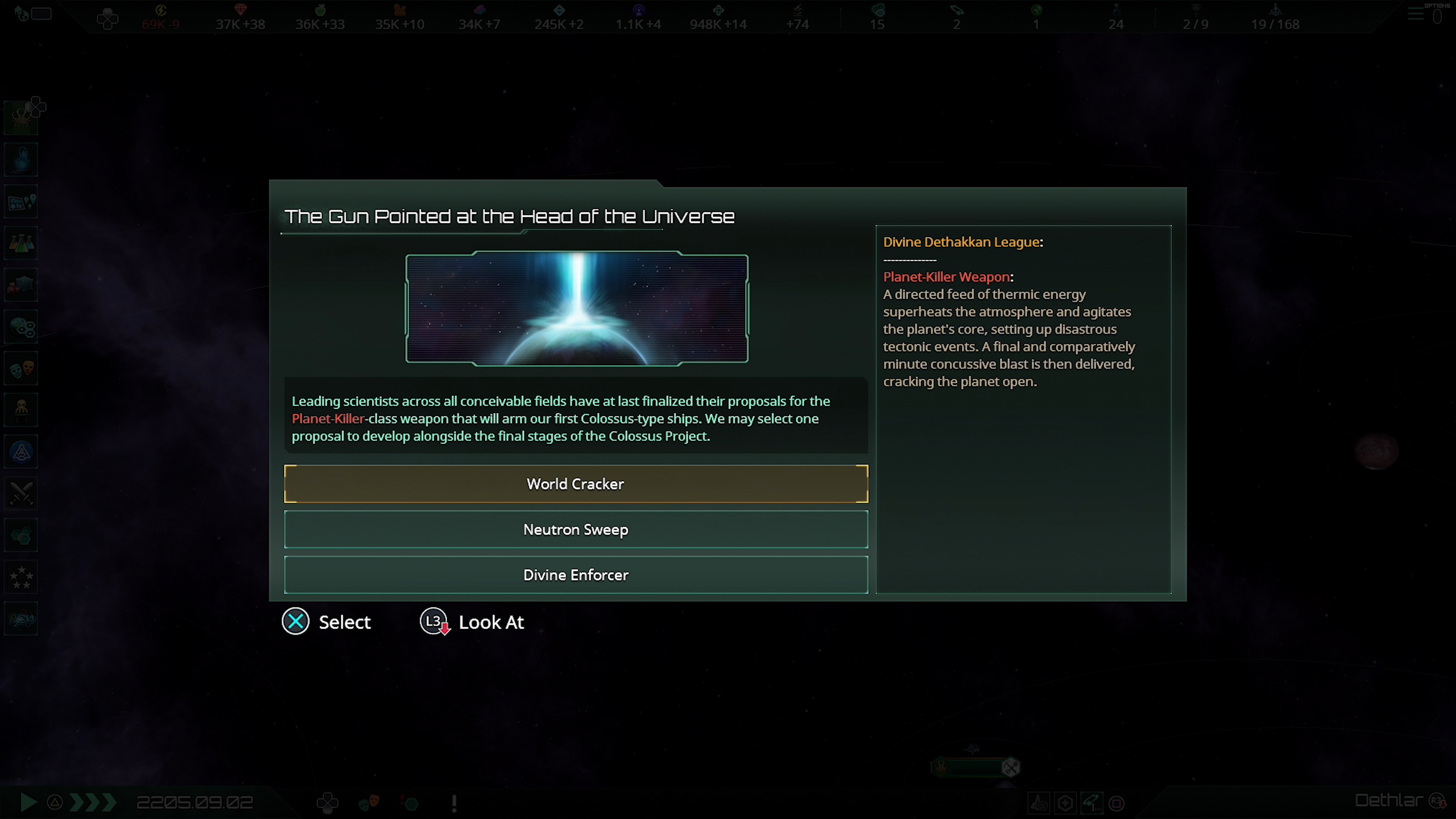Image resolution: width=1456 pixels, height=819 pixels.
Task: Advance to next speed setting
Action: 93,802
